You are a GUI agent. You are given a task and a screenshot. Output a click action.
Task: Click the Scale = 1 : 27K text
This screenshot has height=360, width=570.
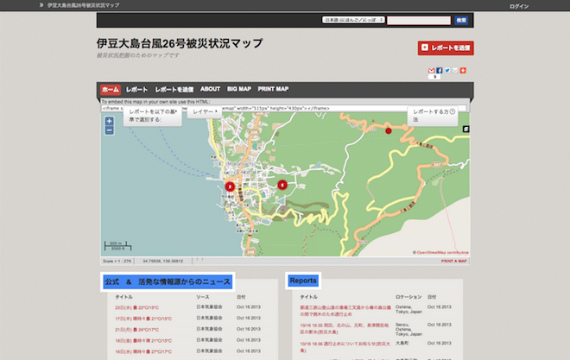[117, 261]
